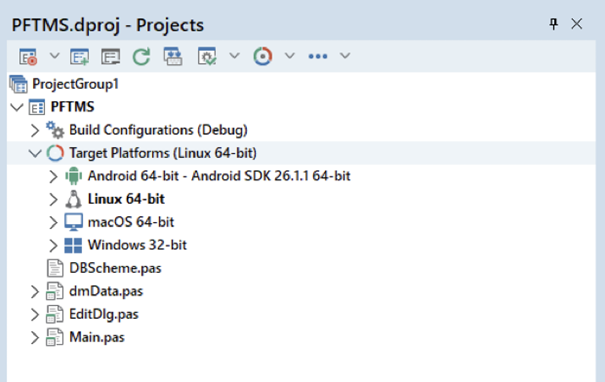The image size is (605, 382).
Task: Click the Activate/Debug project toolbar icon
Action: click(28, 56)
